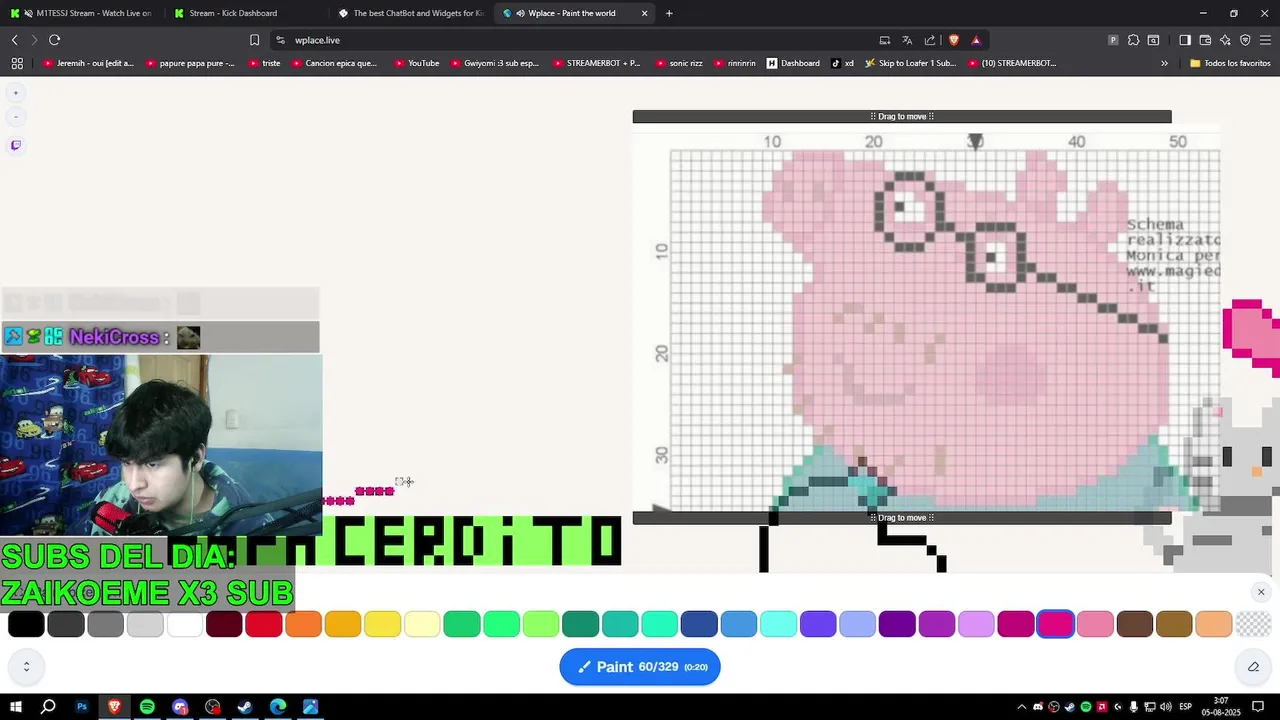The image size is (1280, 720).
Task: Open the Dashboard bookmark
Action: coord(794,63)
